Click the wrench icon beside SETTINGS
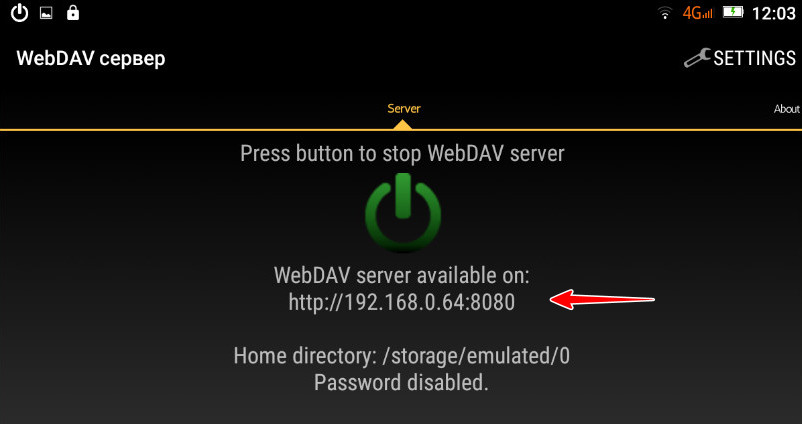 click(697, 58)
